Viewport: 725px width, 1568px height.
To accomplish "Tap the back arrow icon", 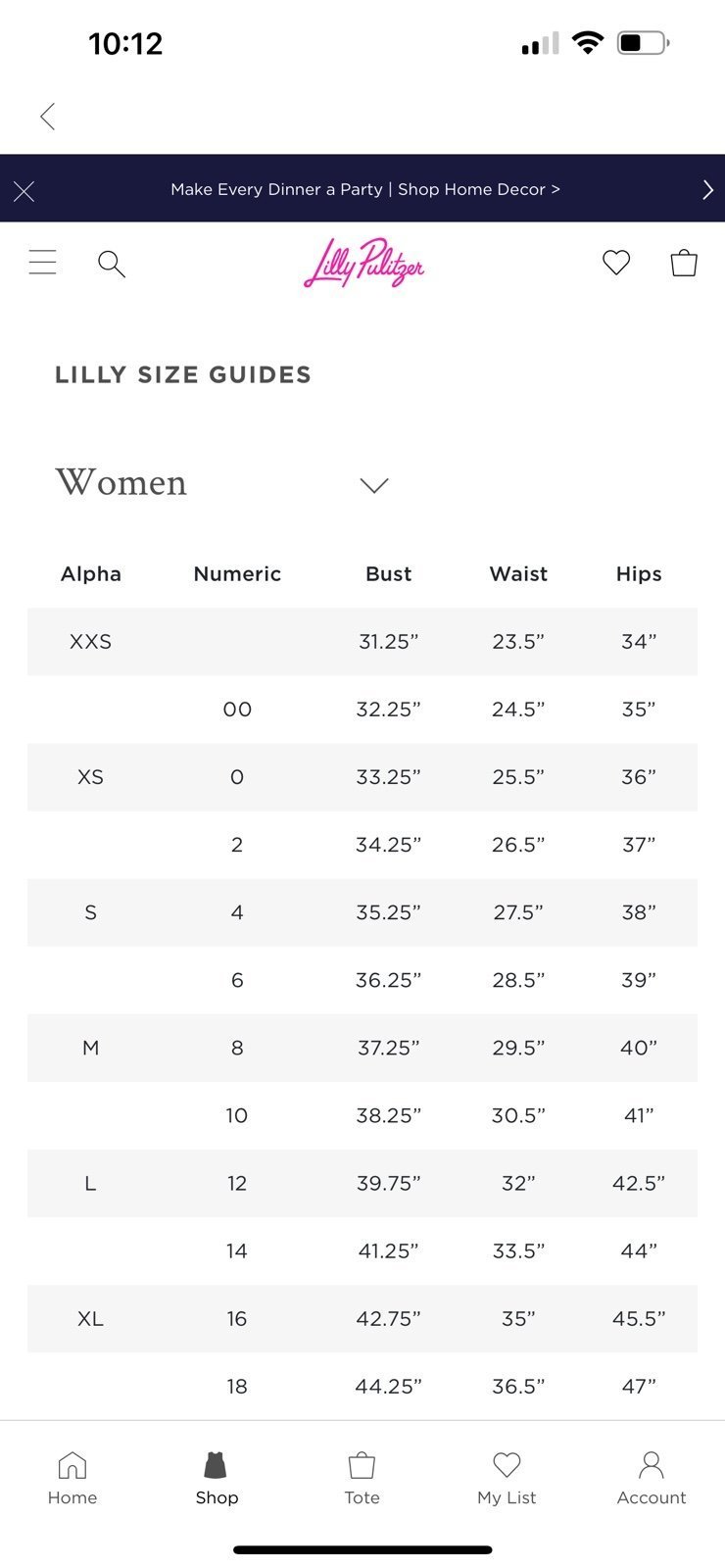I will point(47,117).
